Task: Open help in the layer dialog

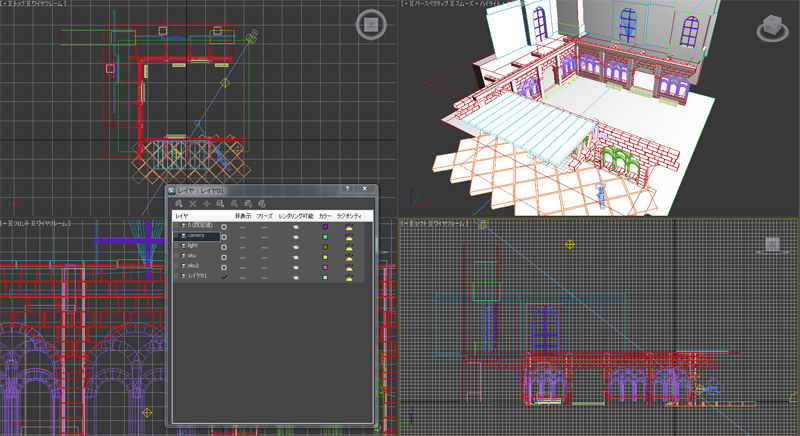Action: pyautogui.click(x=346, y=188)
